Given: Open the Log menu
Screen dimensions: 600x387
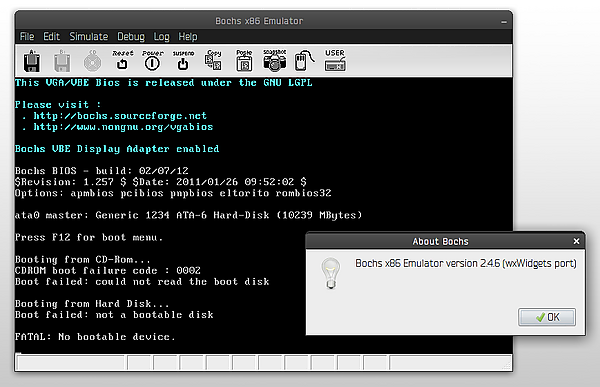Looking at the screenshot, I should click(x=161, y=37).
